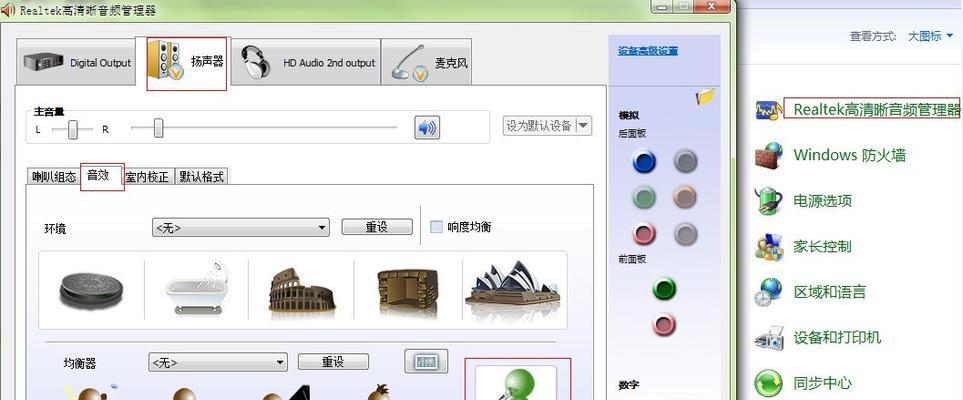Mute speakers with the blue speaker button
This screenshot has height=400, width=963.
(x=427, y=128)
